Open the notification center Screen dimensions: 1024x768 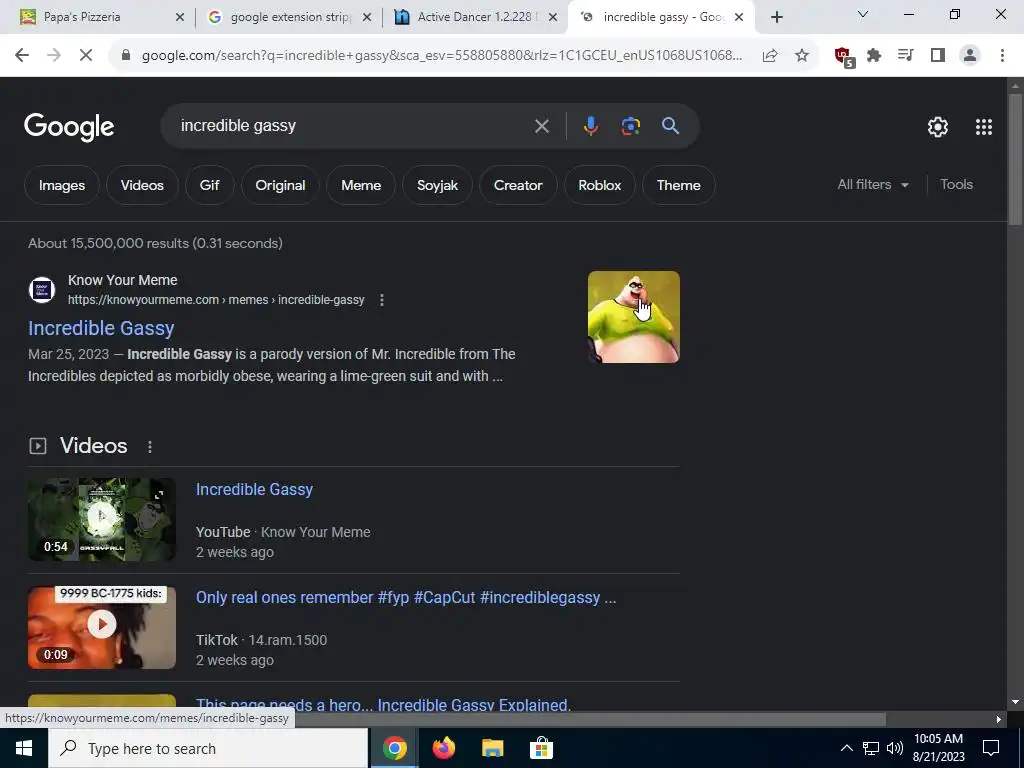point(991,748)
